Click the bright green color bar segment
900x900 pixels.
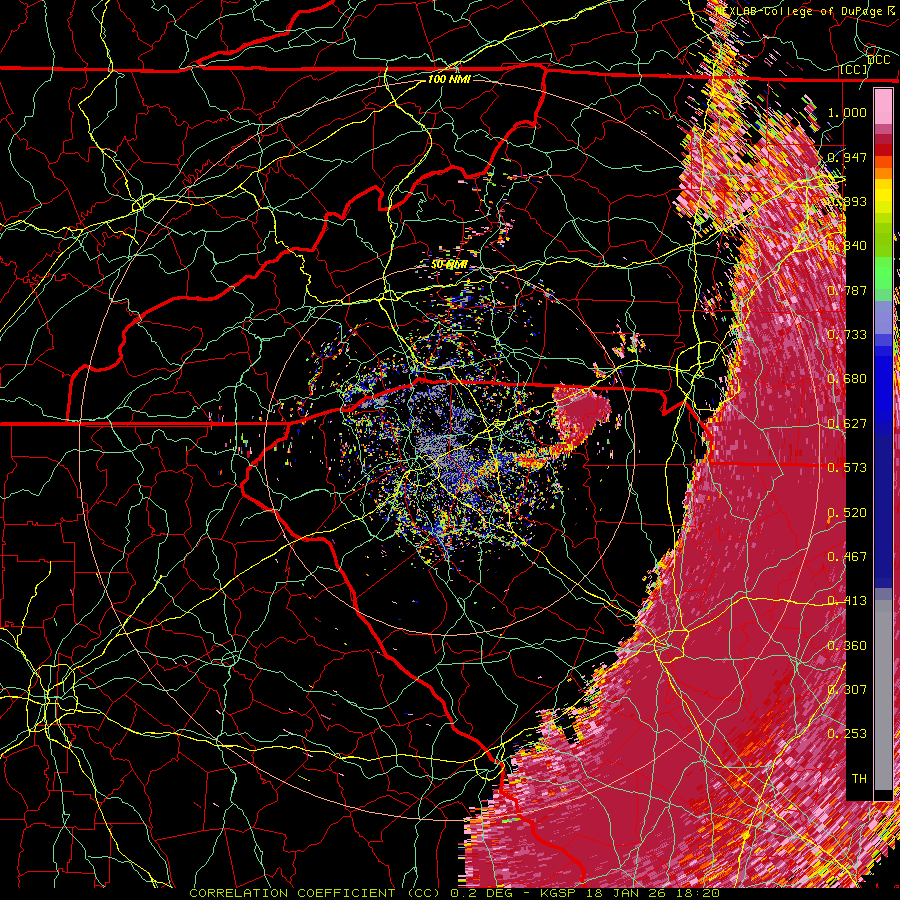click(x=883, y=274)
